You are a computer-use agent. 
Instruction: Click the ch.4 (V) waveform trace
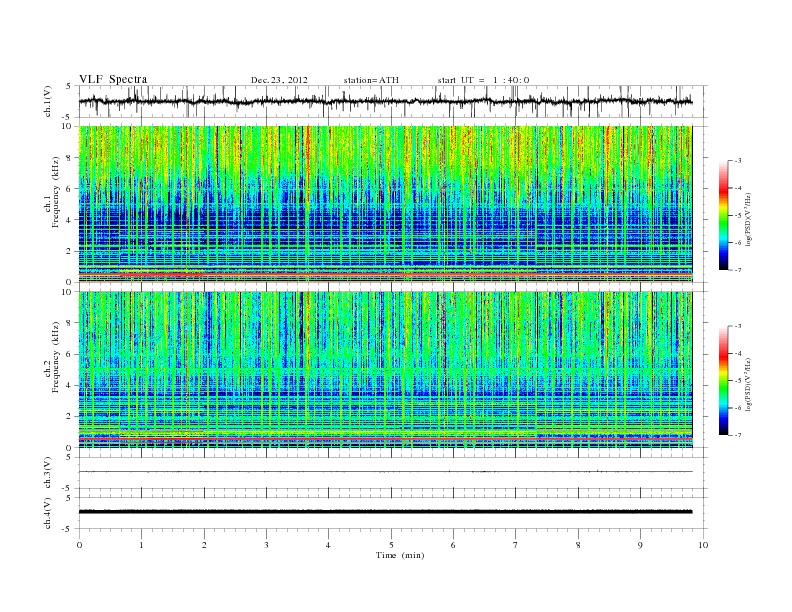[x=385, y=512]
